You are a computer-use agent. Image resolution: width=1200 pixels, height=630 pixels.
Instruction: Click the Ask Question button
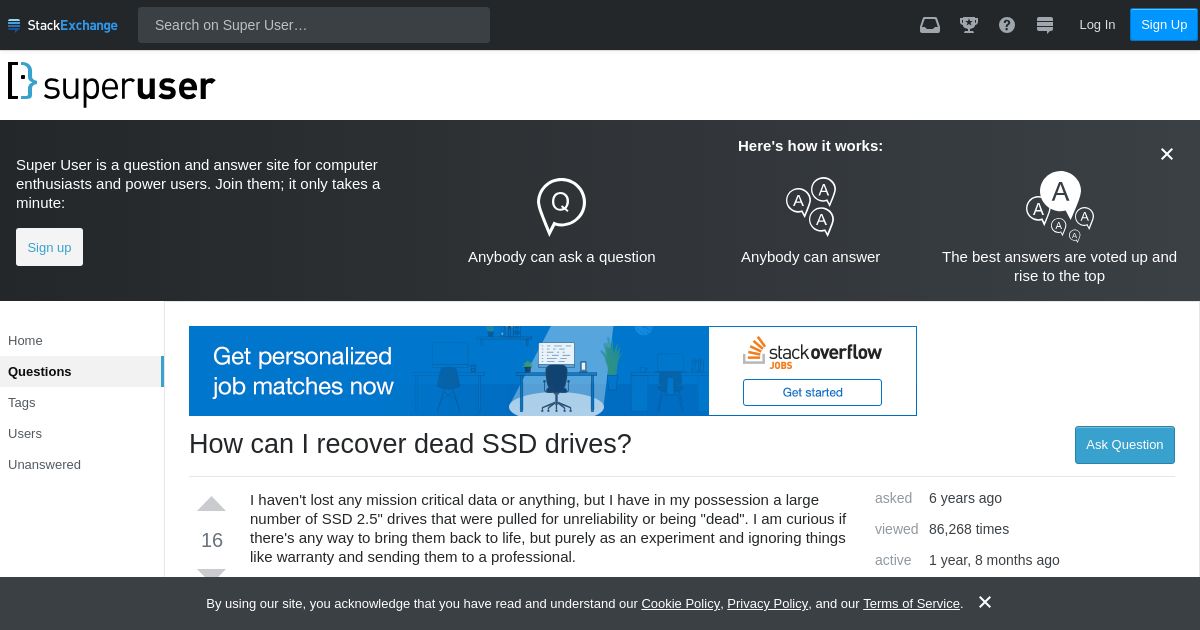(1125, 445)
